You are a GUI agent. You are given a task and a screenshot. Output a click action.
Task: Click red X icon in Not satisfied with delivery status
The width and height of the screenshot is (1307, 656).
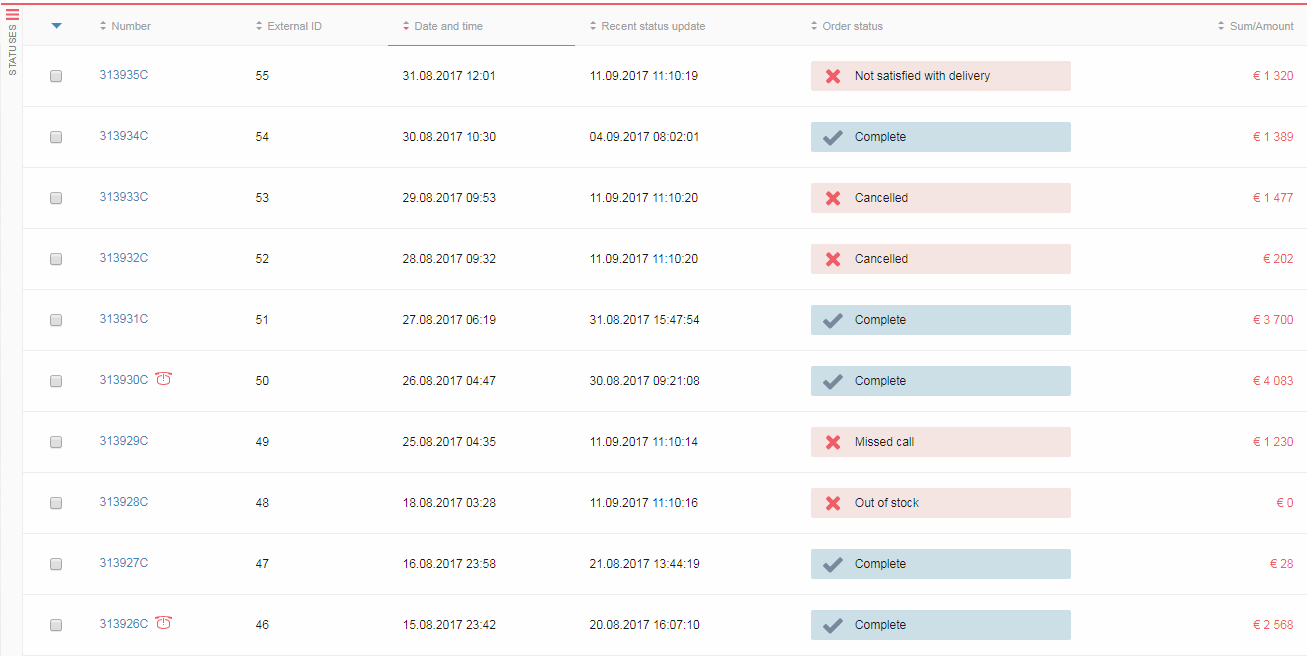coord(832,76)
